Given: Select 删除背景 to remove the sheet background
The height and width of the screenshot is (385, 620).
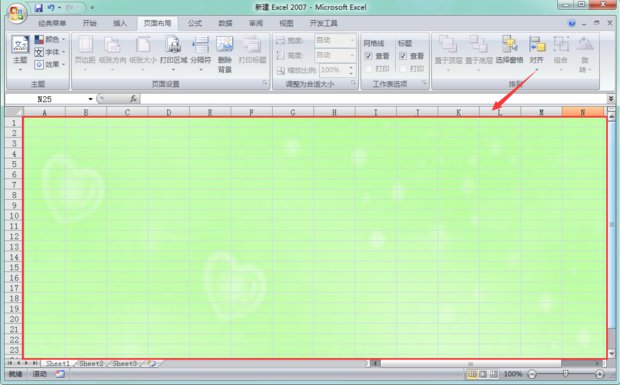Looking at the screenshot, I should [225, 55].
